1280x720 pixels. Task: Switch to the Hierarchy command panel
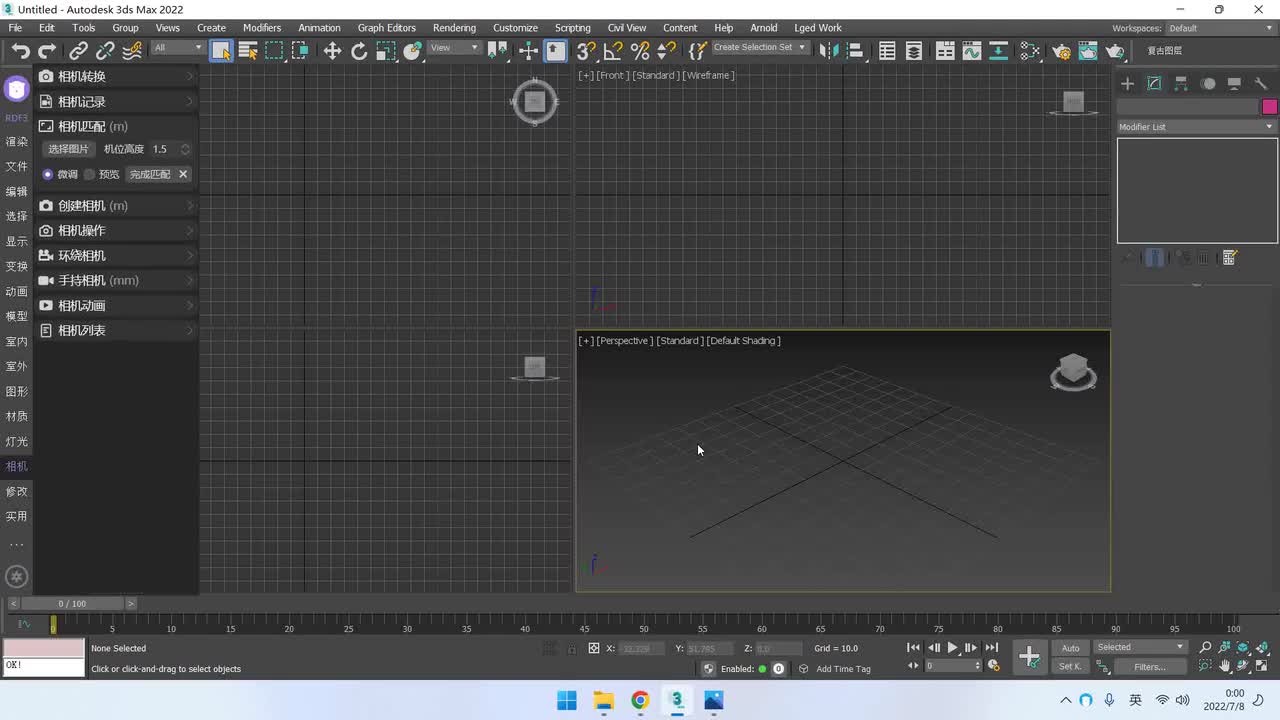[x=1181, y=84]
